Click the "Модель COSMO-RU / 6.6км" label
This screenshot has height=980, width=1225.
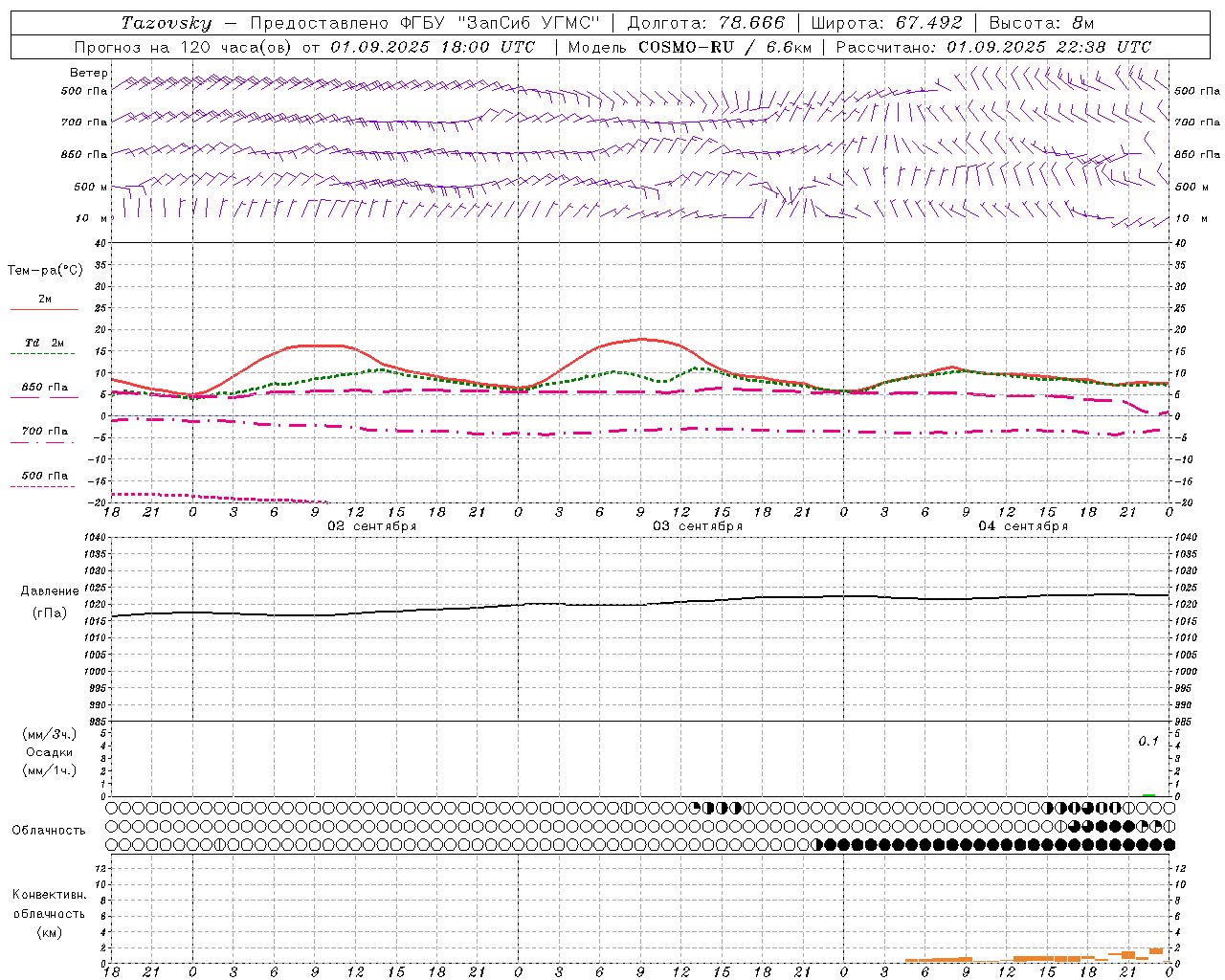690,47
